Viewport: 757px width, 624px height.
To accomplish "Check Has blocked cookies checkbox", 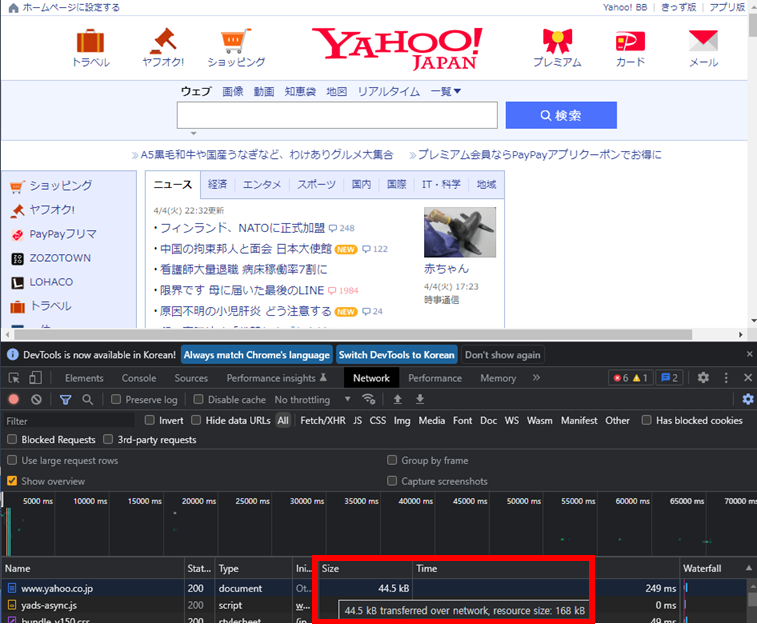I will (646, 420).
